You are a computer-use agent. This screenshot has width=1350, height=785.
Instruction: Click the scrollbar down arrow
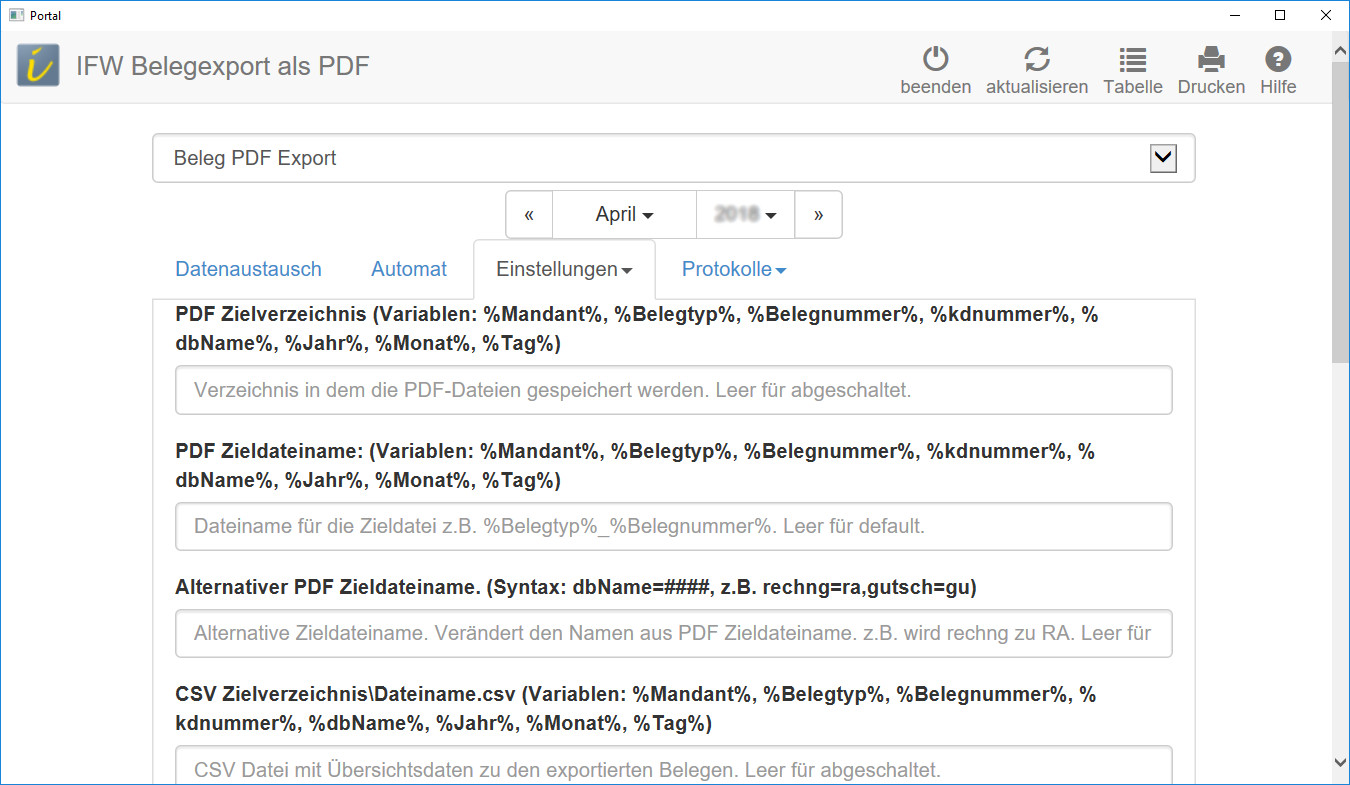pyautogui.click(x=1340, y=762)
